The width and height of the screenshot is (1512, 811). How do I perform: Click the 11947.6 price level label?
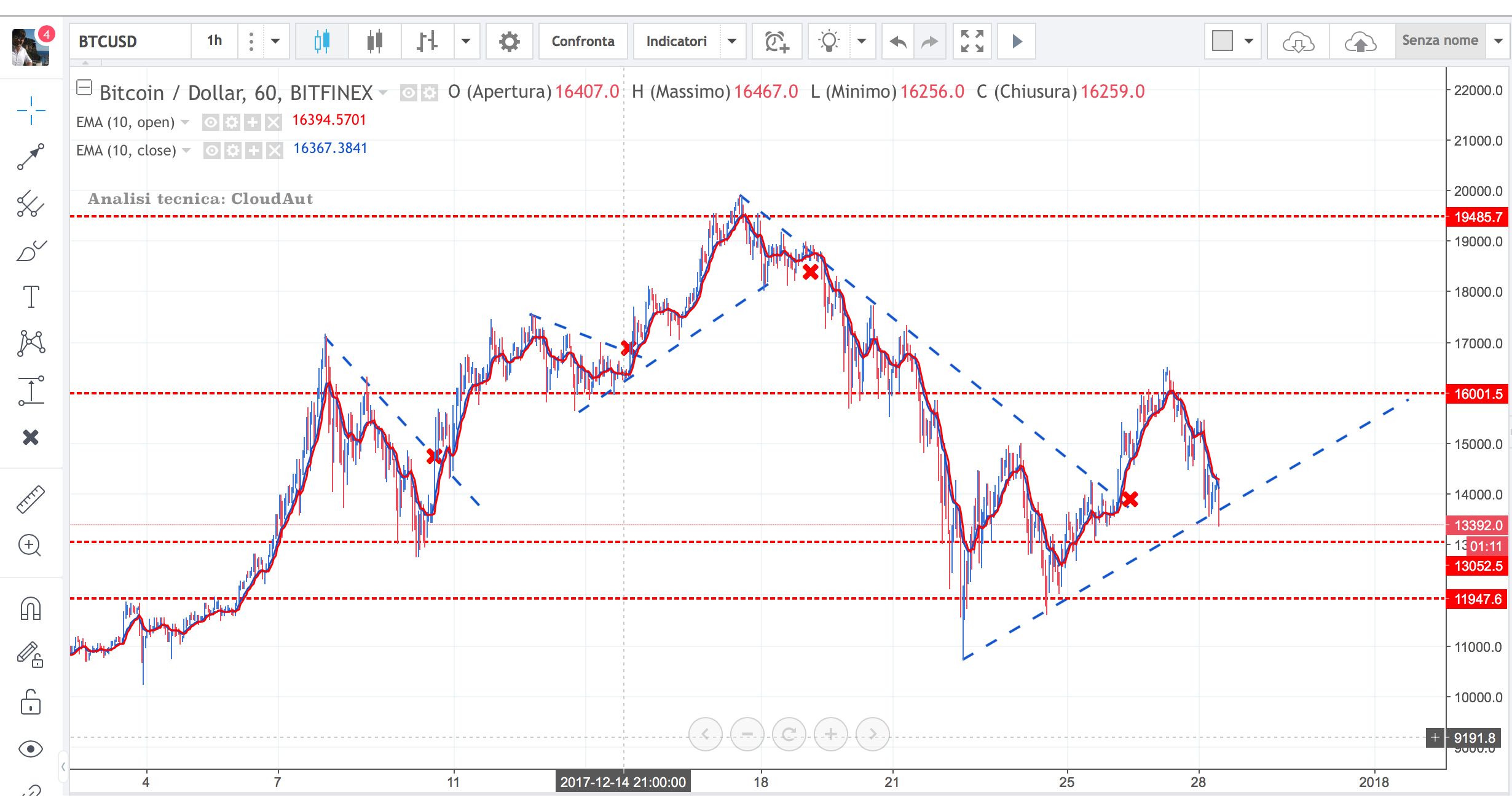1478,599
